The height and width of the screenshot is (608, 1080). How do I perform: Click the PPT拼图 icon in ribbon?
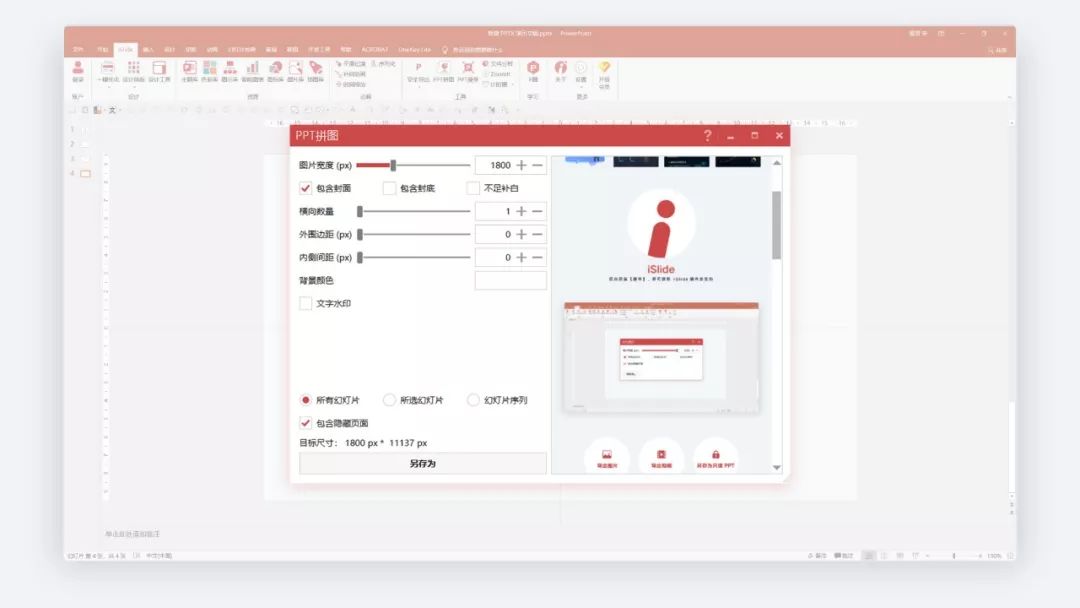click(444, 71)
